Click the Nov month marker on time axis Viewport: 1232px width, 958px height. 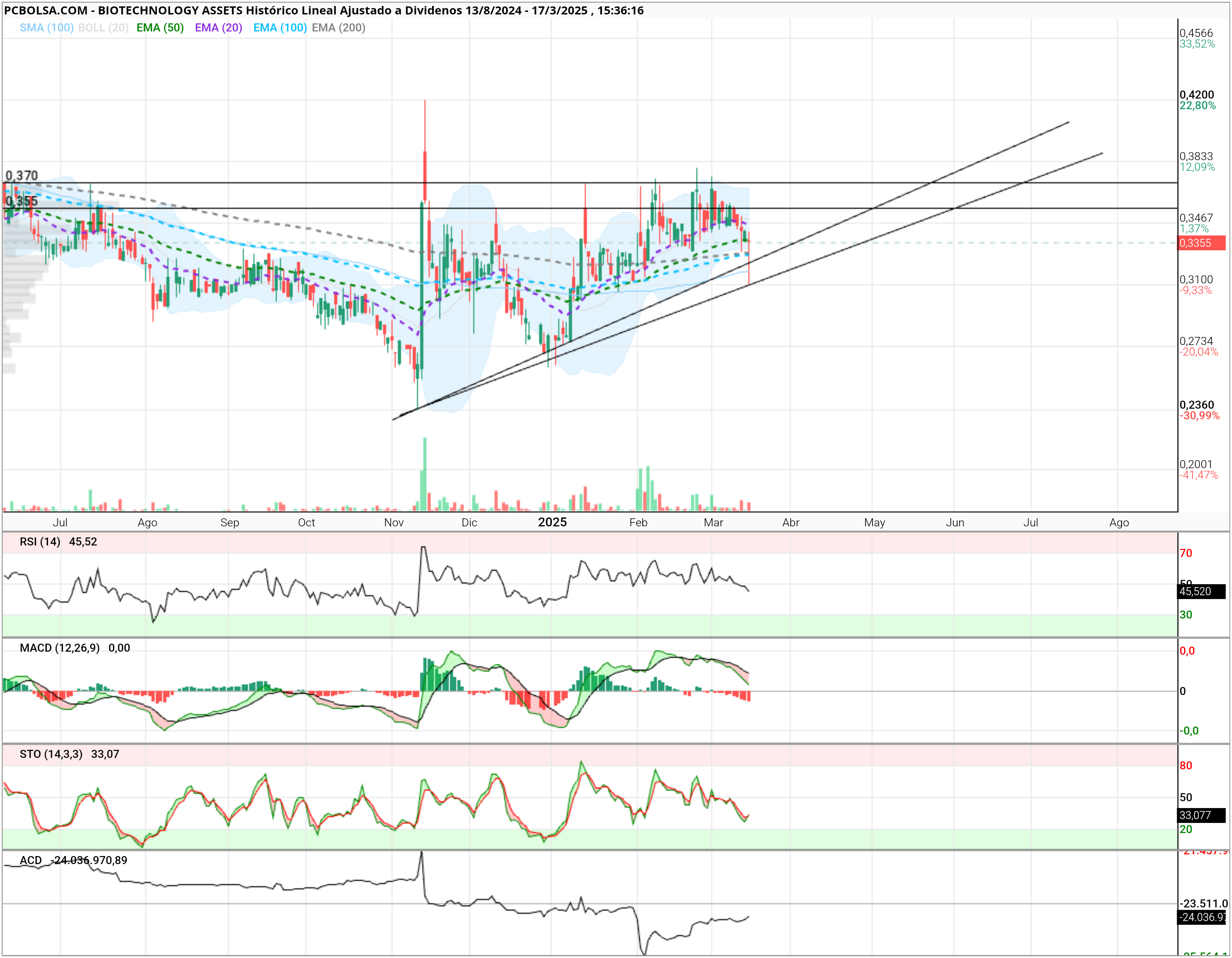click(394, 523)
